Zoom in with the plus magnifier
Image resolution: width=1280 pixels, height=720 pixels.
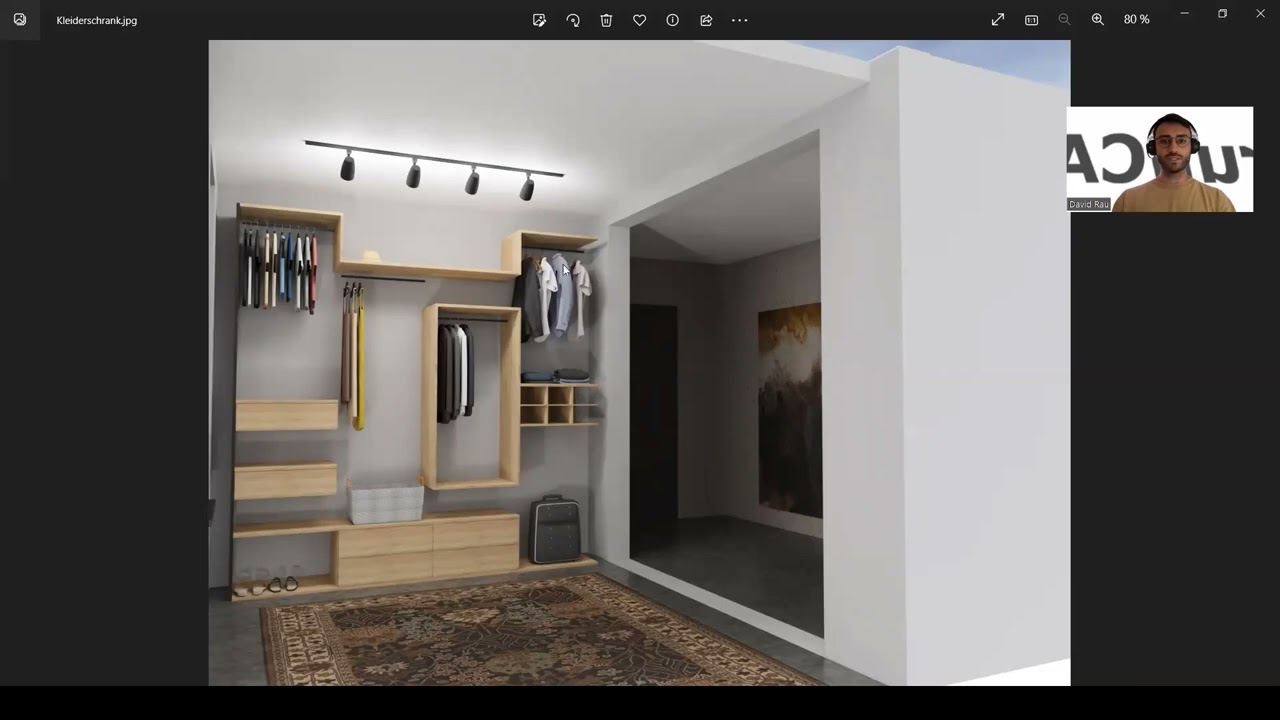[1098, 20]
